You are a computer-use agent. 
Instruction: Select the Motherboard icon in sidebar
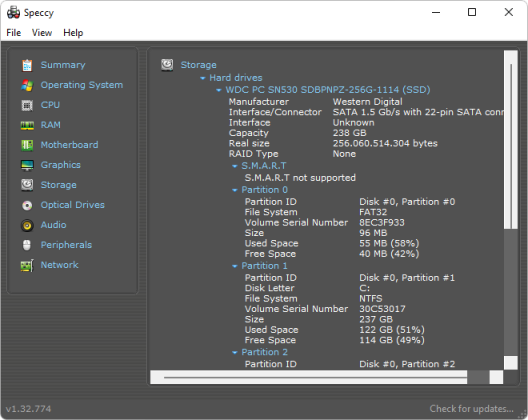pos(27,145)
